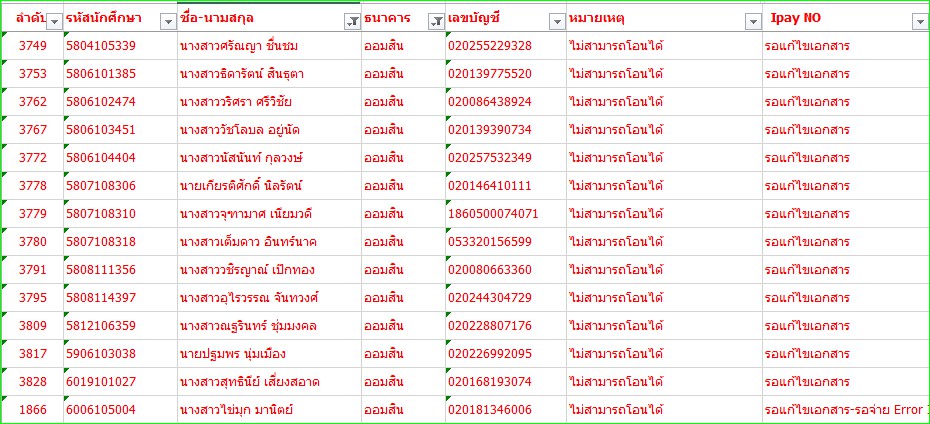
Task: Select student ID cell 5808111356
Action: click(100, 270)
